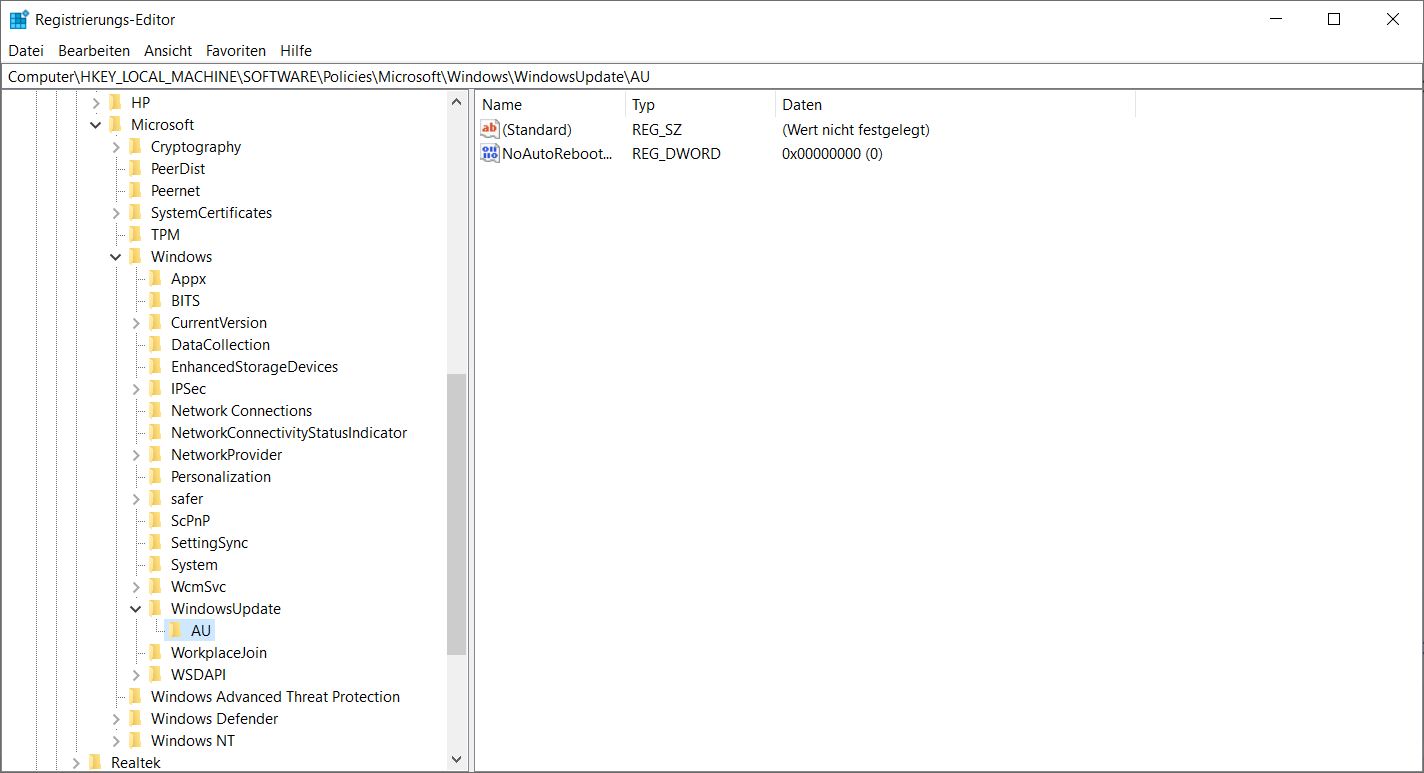
Task: Collapse the Windows key under Microsoft
Action: click(116, 256)
